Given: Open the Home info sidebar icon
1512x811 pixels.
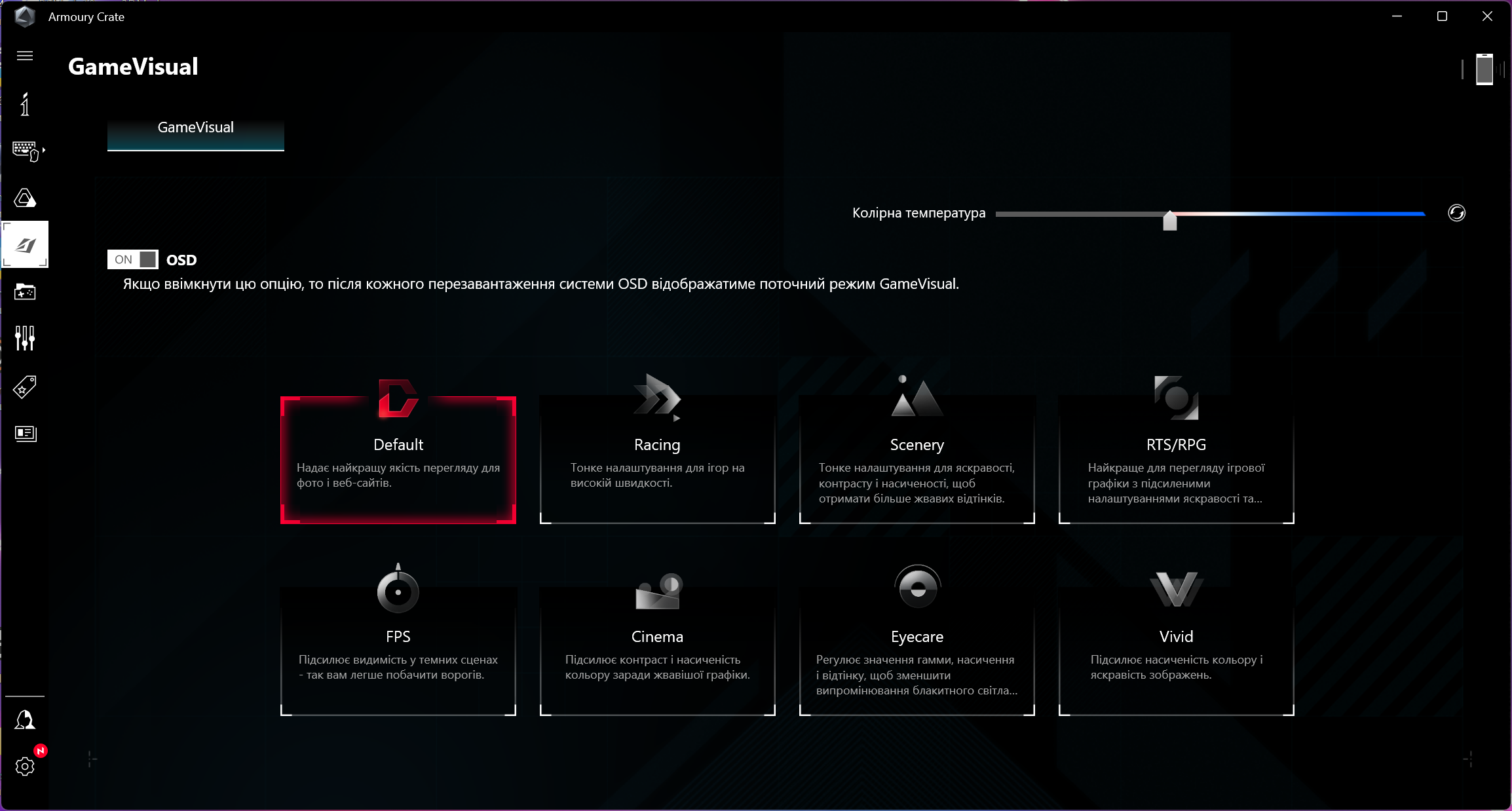Looking at the screenshot, I should [x=25, y=105].
